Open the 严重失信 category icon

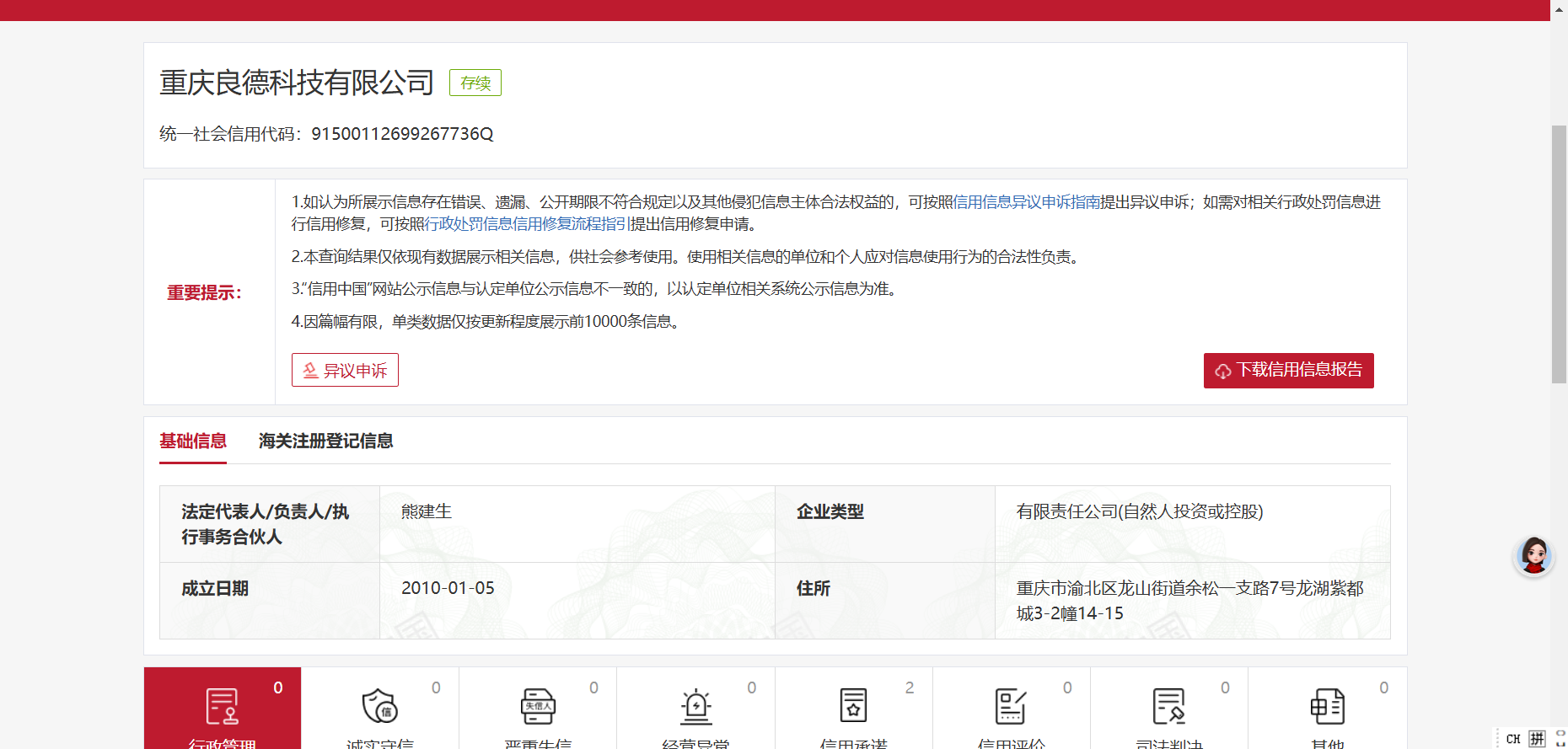(x=538, y=706)
